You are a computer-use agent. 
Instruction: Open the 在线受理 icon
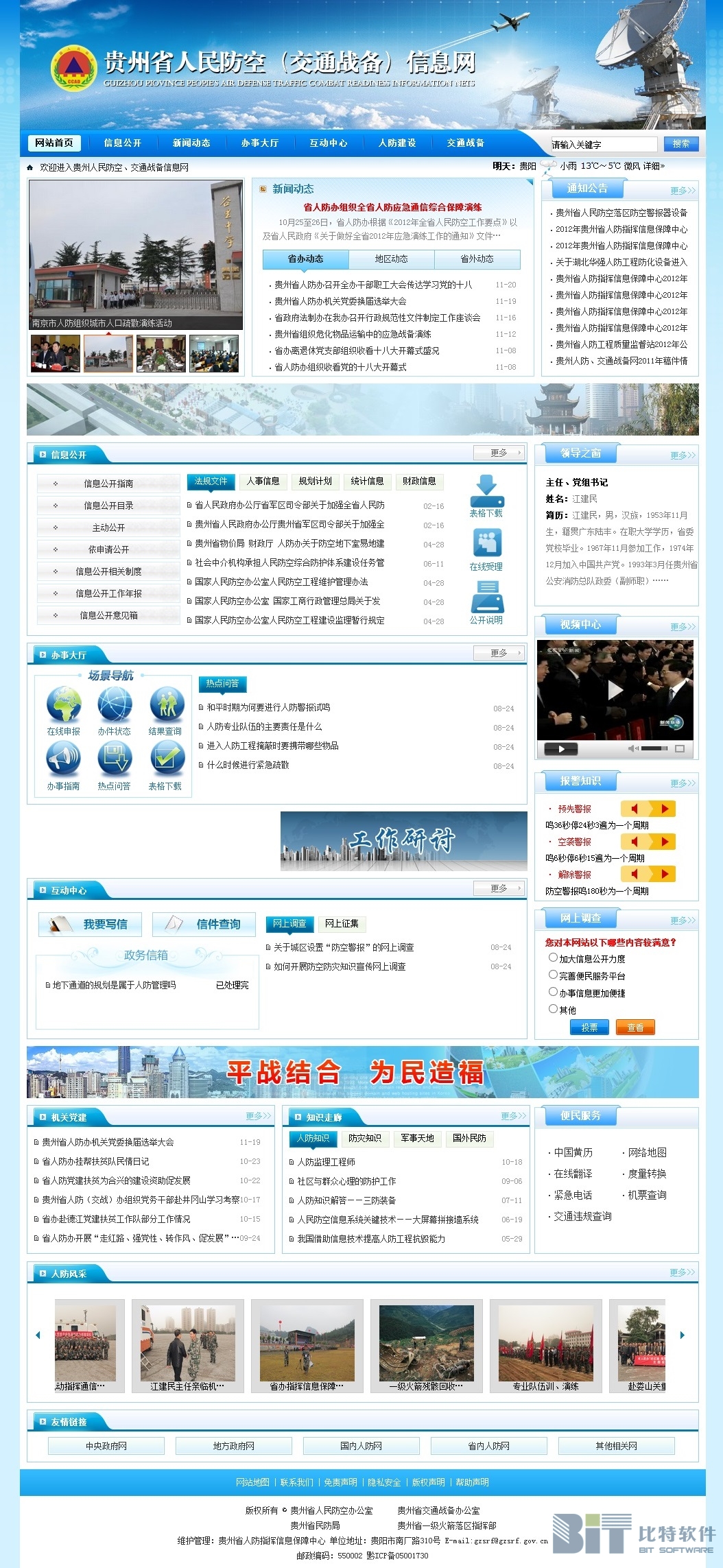coord(486,543)
